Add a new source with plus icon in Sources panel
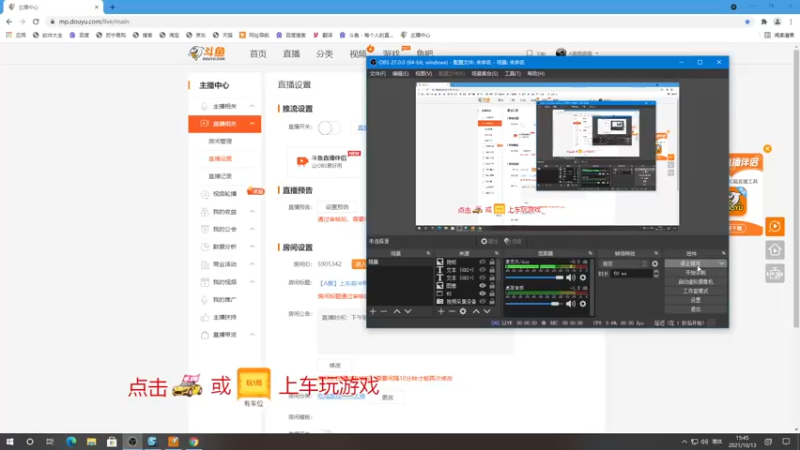 [441, 311]
